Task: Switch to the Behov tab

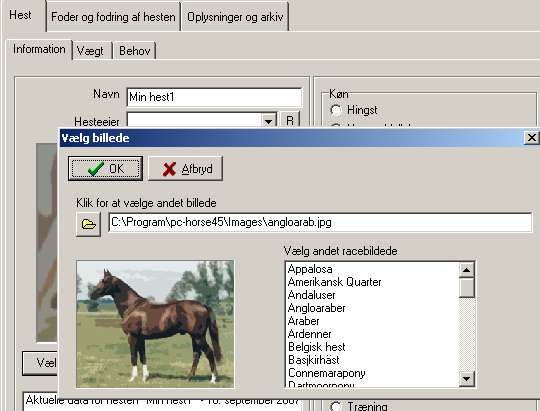Action: pyautogui.click(x=135, y=51)
